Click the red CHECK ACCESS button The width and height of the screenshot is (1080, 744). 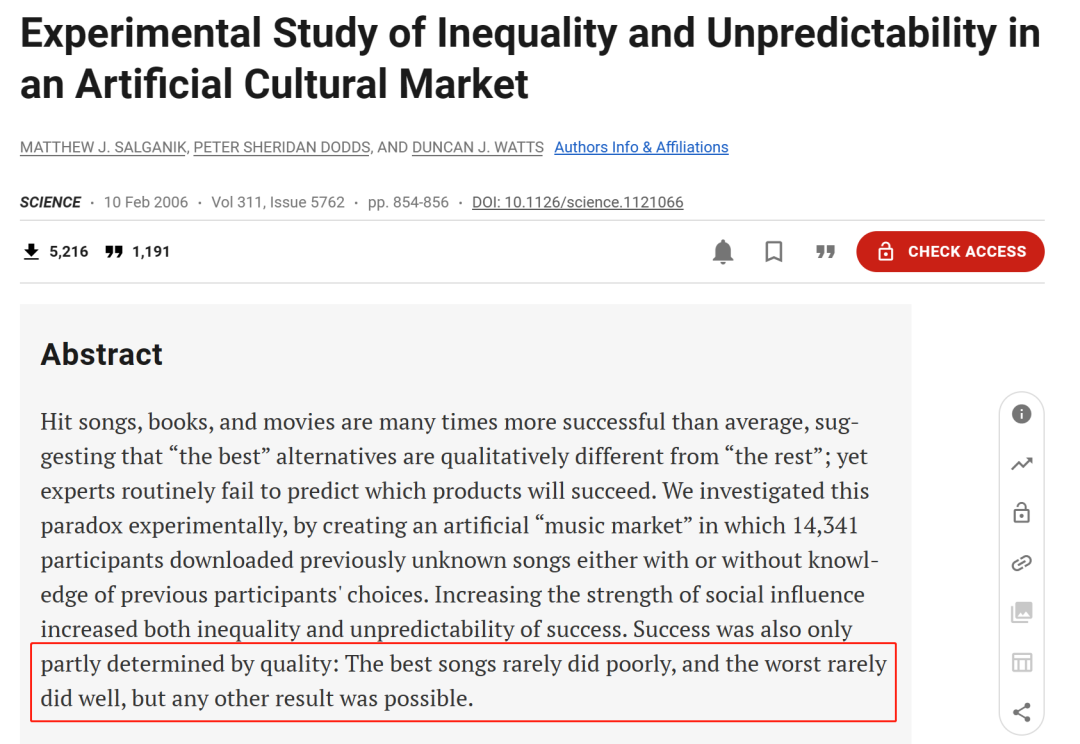(950, 251)
